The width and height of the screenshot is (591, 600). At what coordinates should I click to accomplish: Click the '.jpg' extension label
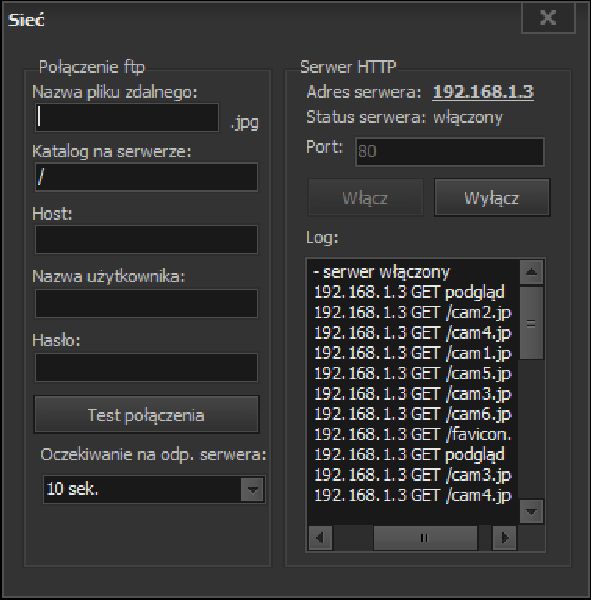click(245, 123)
